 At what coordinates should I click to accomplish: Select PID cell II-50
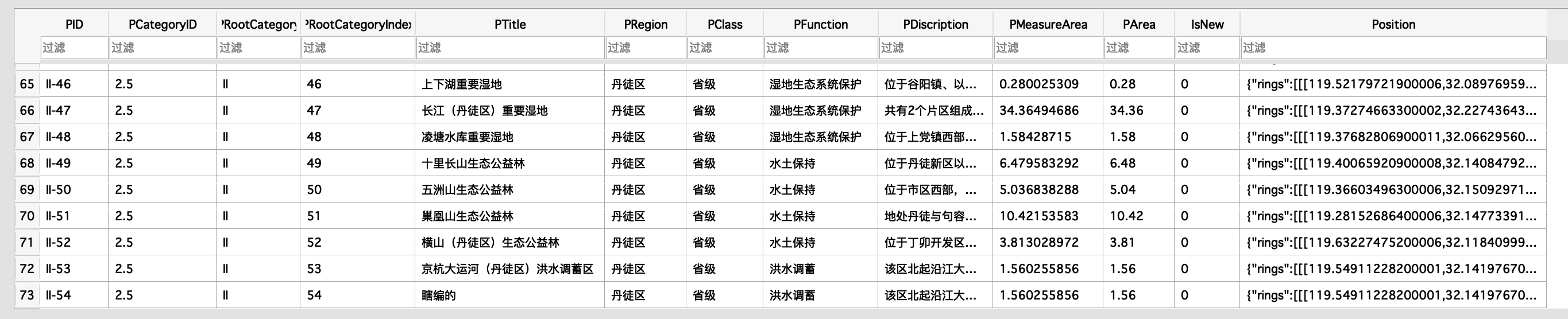(x=59, y=189)
